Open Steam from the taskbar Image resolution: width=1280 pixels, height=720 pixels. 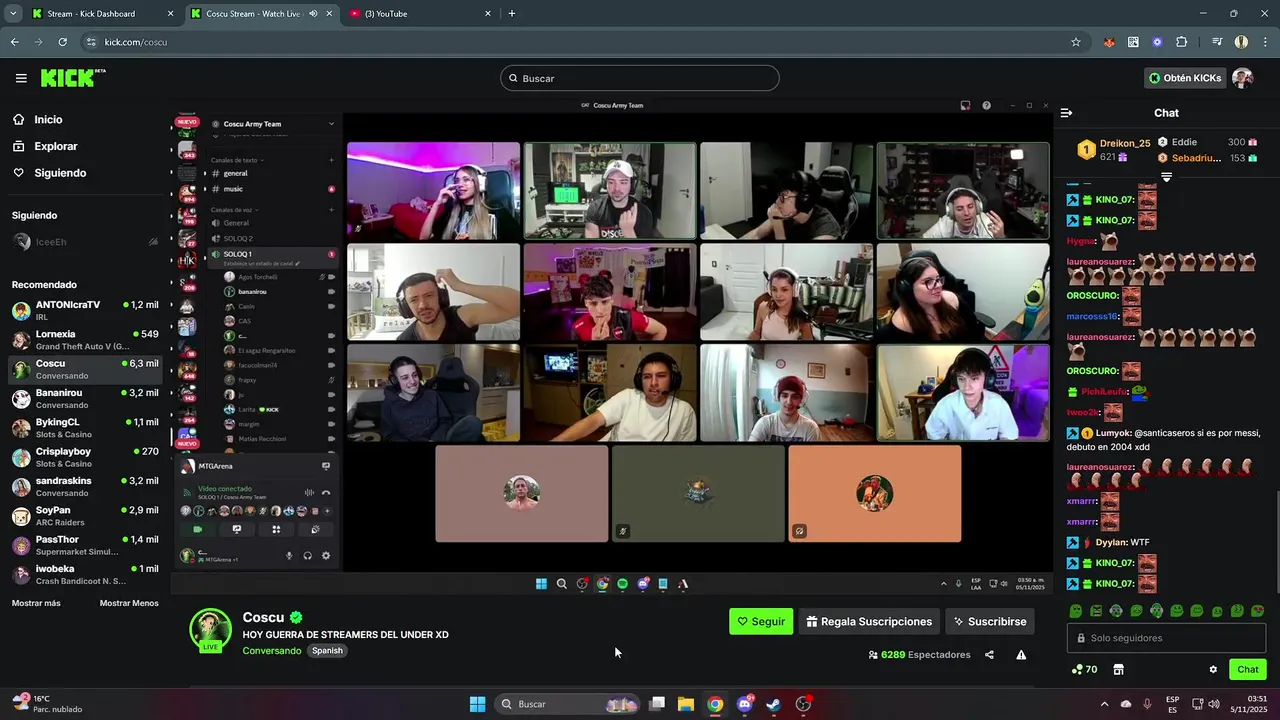pos(774,704)
